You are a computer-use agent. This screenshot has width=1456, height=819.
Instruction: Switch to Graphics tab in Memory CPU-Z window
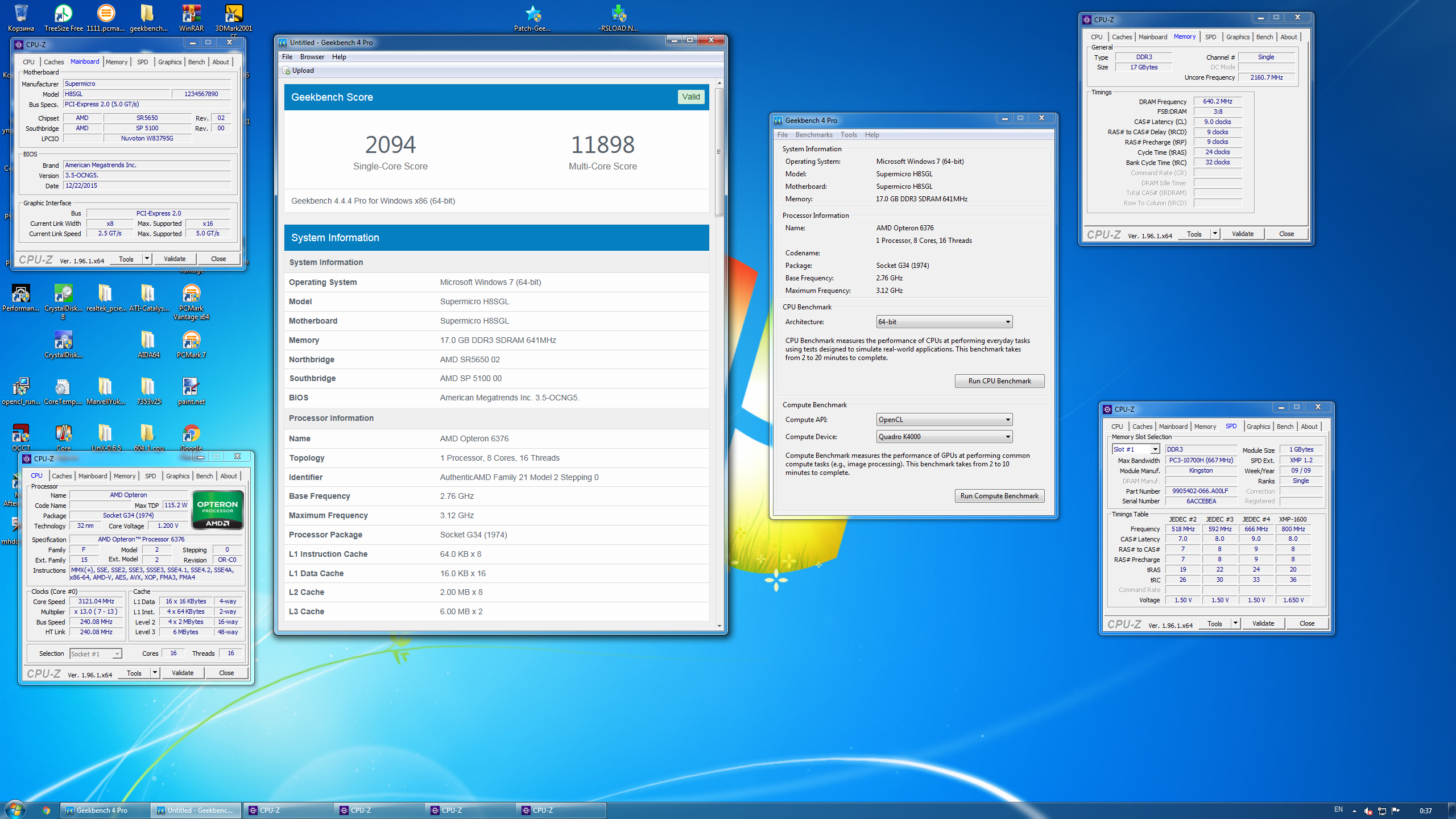tap(1238, 37)
